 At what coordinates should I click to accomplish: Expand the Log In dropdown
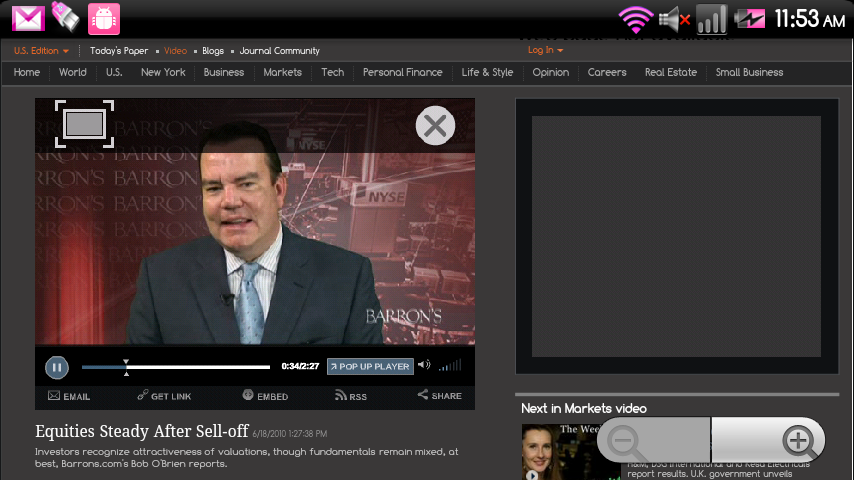tap(545, 50)
